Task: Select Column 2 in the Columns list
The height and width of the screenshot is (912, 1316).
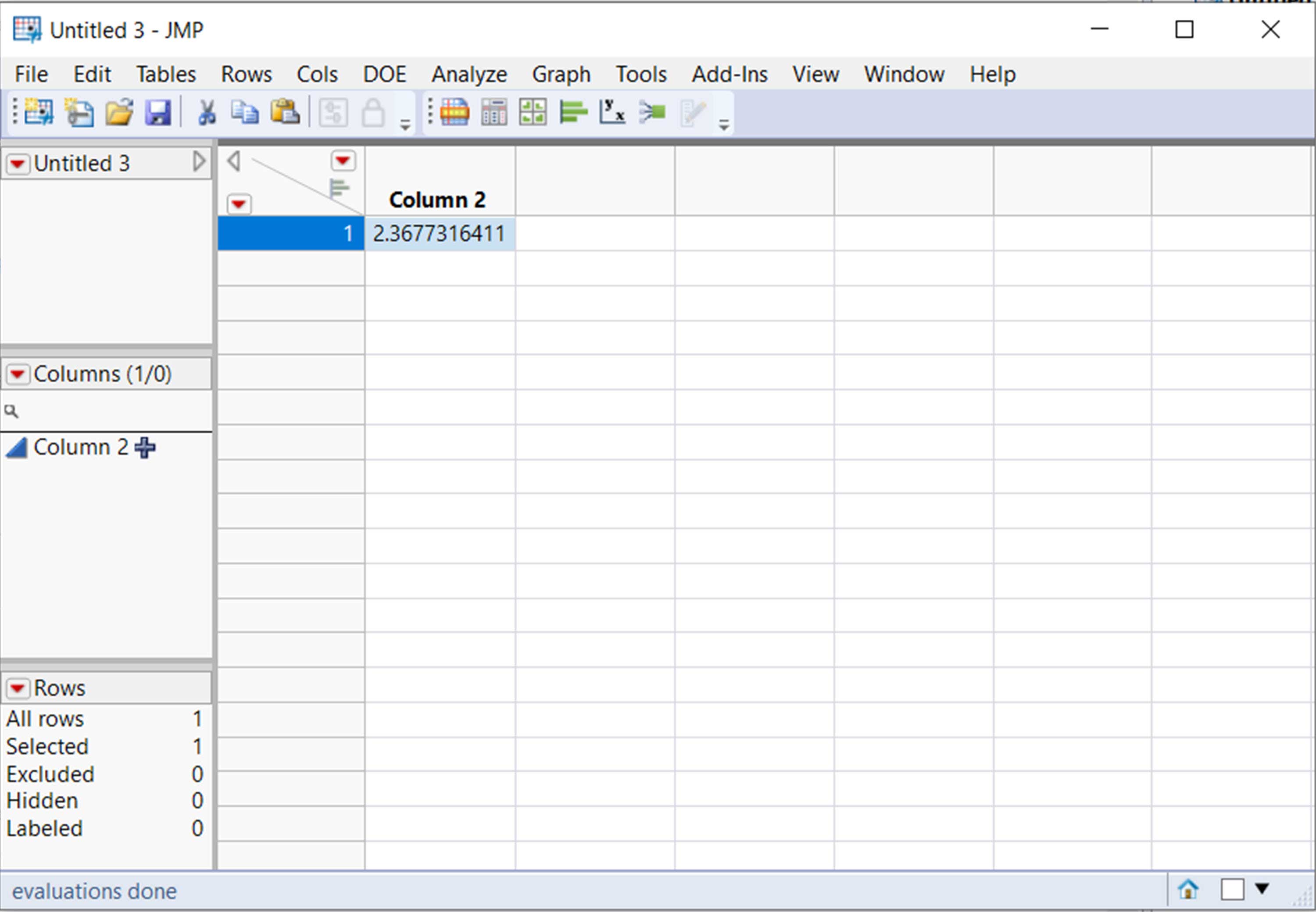Action: point(81,447)
